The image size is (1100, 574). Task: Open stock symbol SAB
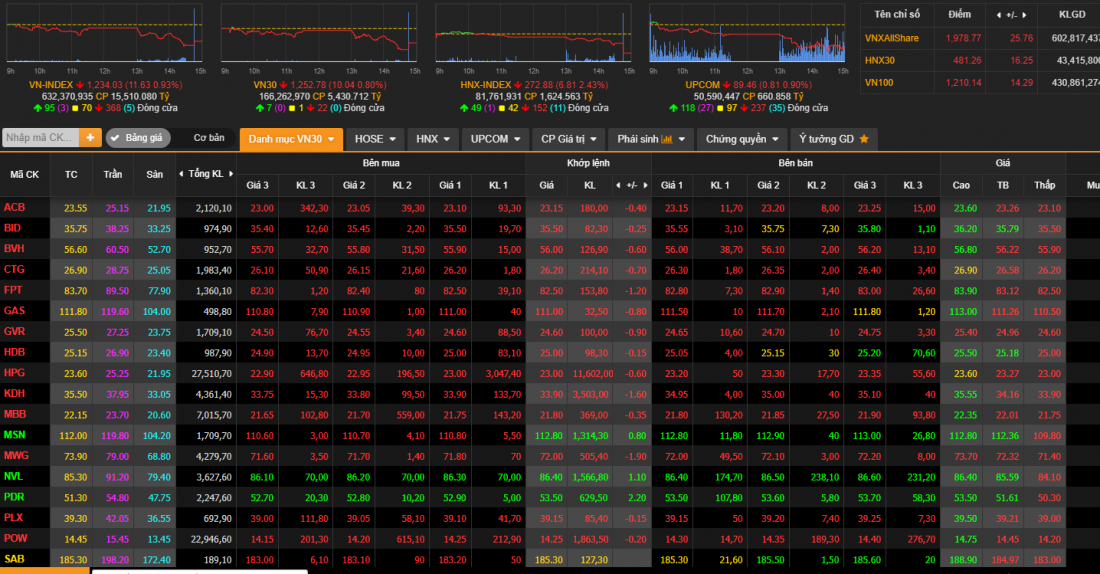[14, 559]
